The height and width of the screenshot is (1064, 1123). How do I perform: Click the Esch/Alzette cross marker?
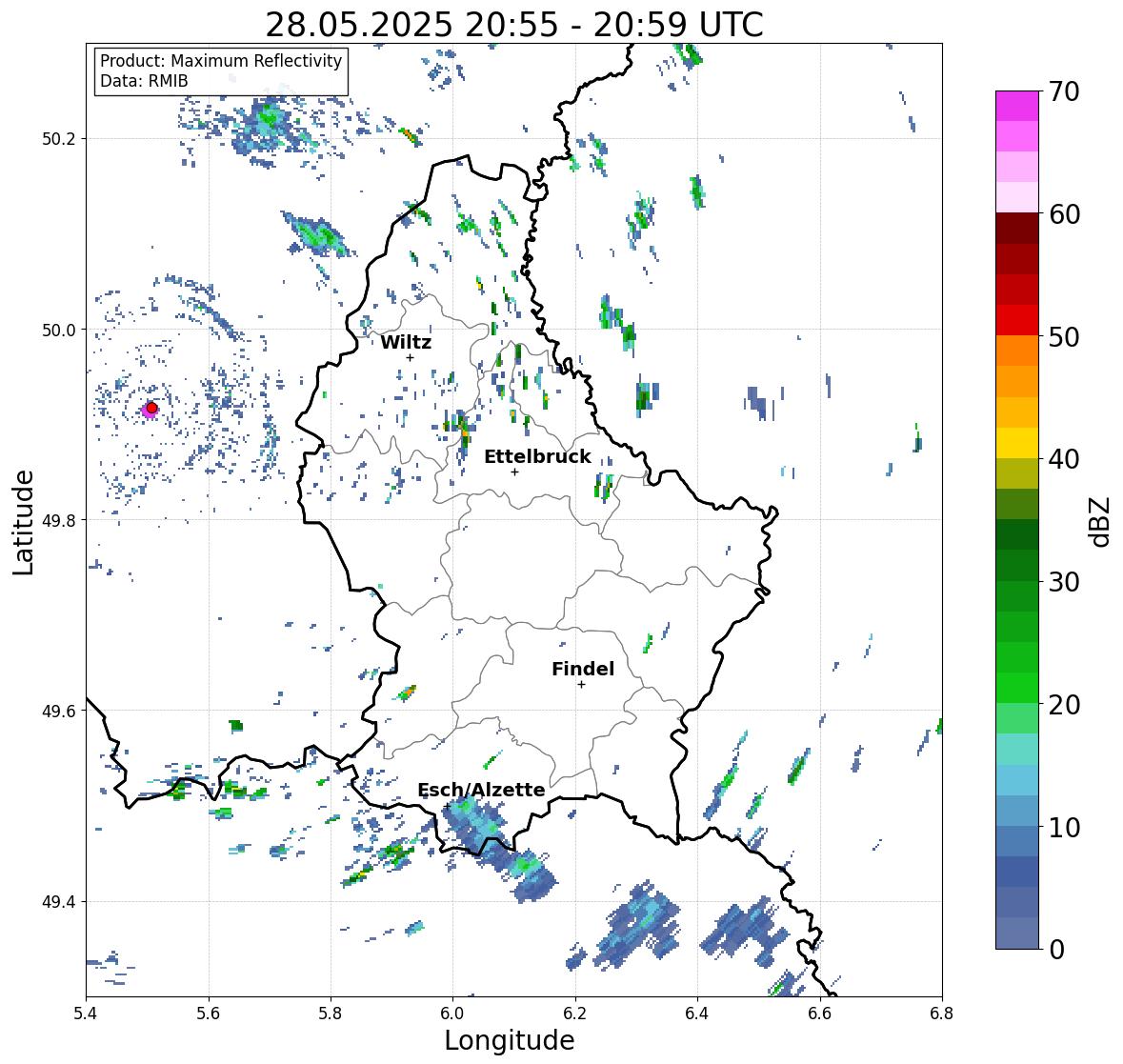[446, 806]
